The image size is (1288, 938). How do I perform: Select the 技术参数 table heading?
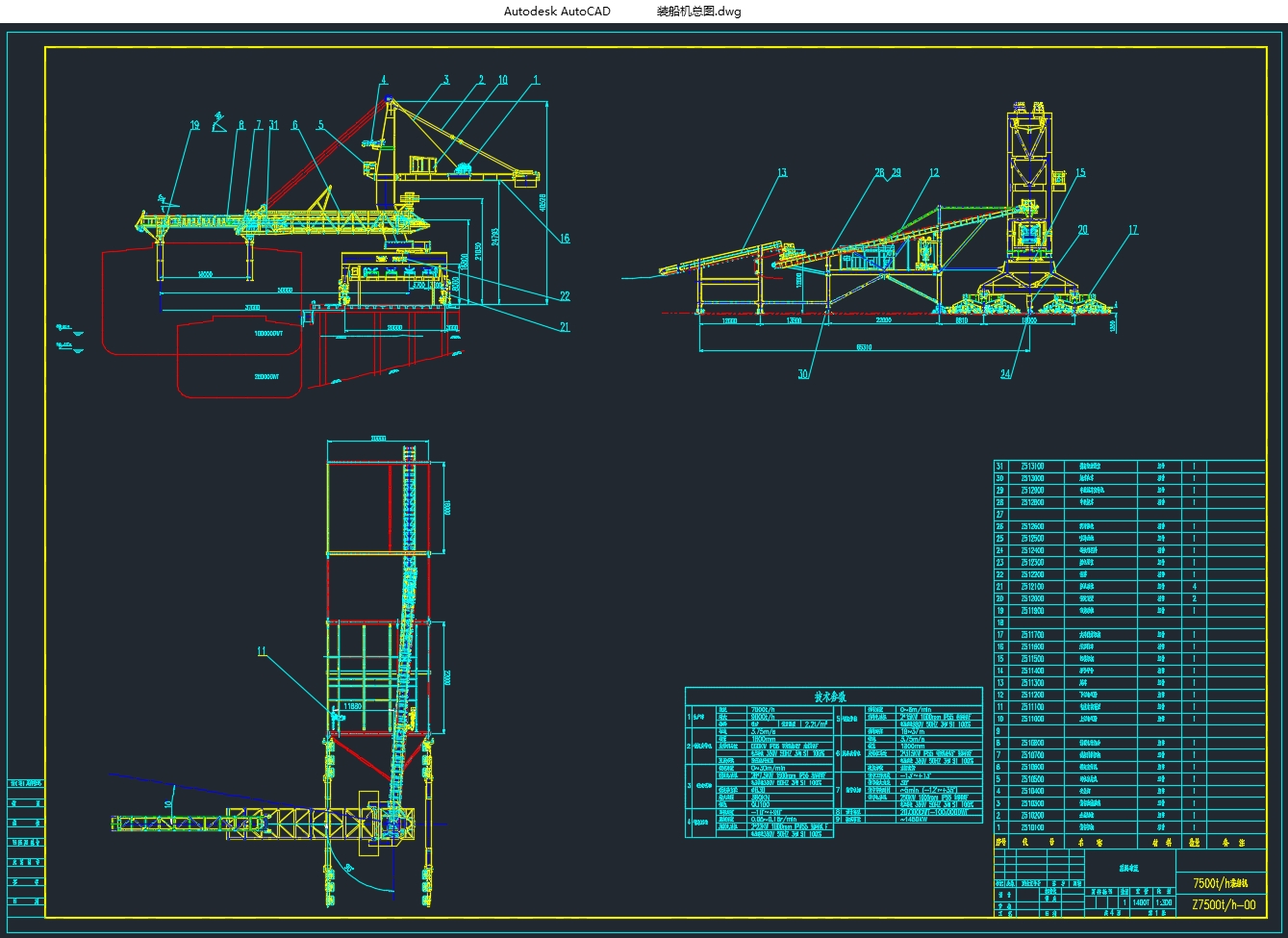point(829,697)
